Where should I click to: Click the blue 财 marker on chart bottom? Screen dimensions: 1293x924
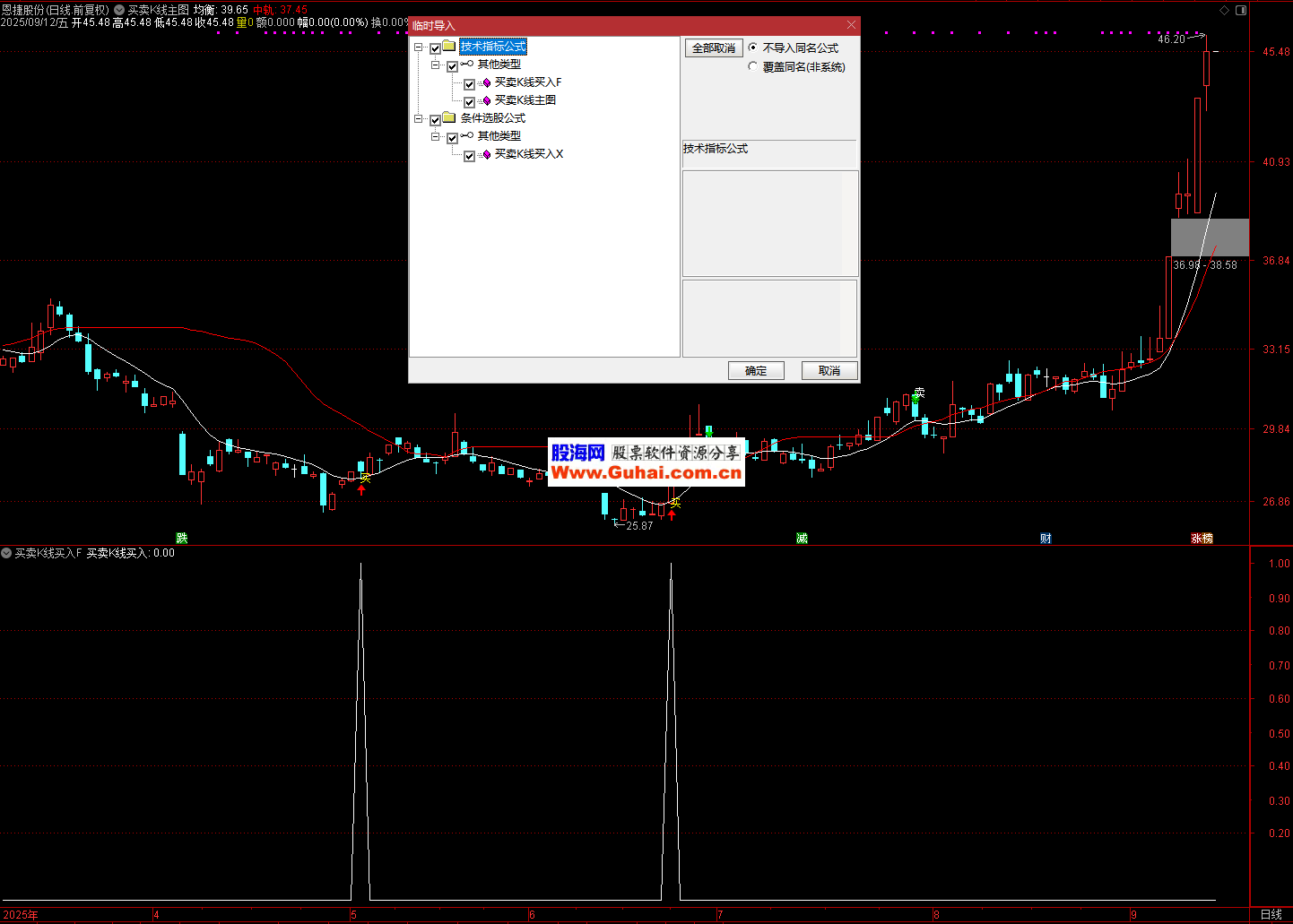(1046, 538)
